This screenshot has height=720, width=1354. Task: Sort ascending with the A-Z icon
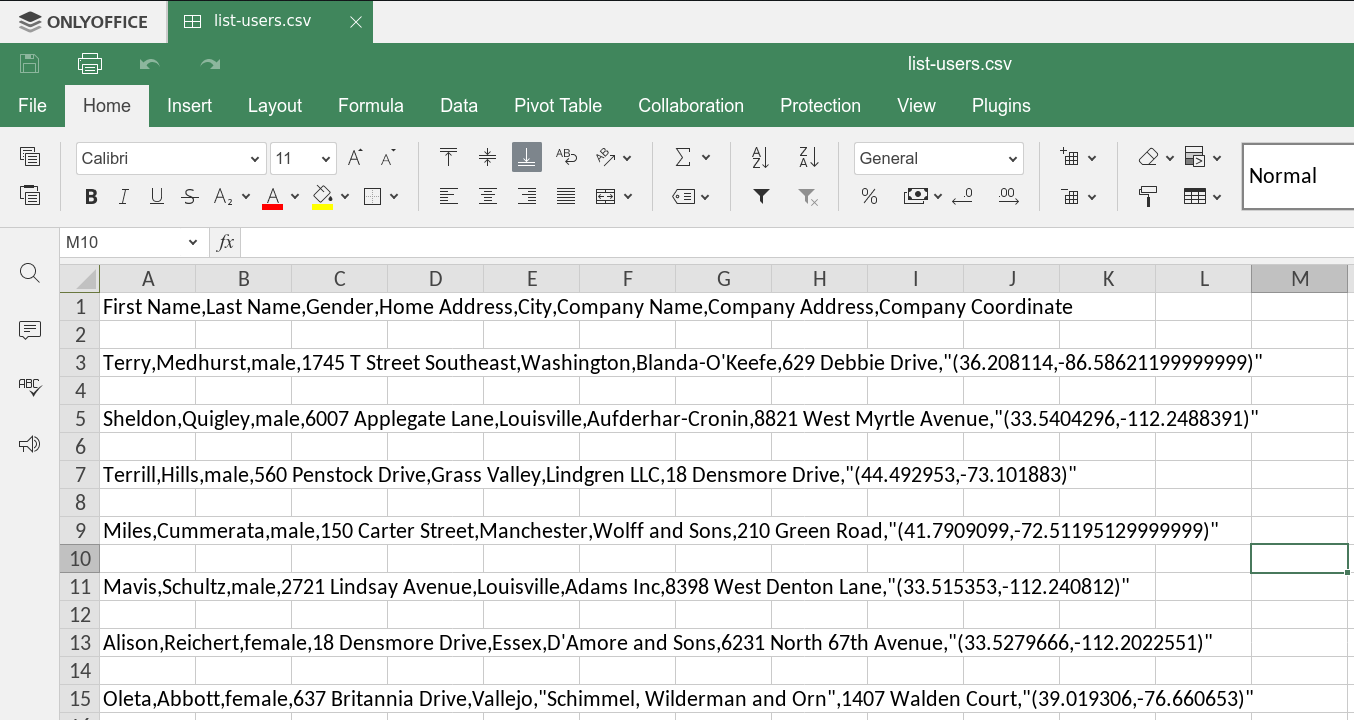point(760,158)
